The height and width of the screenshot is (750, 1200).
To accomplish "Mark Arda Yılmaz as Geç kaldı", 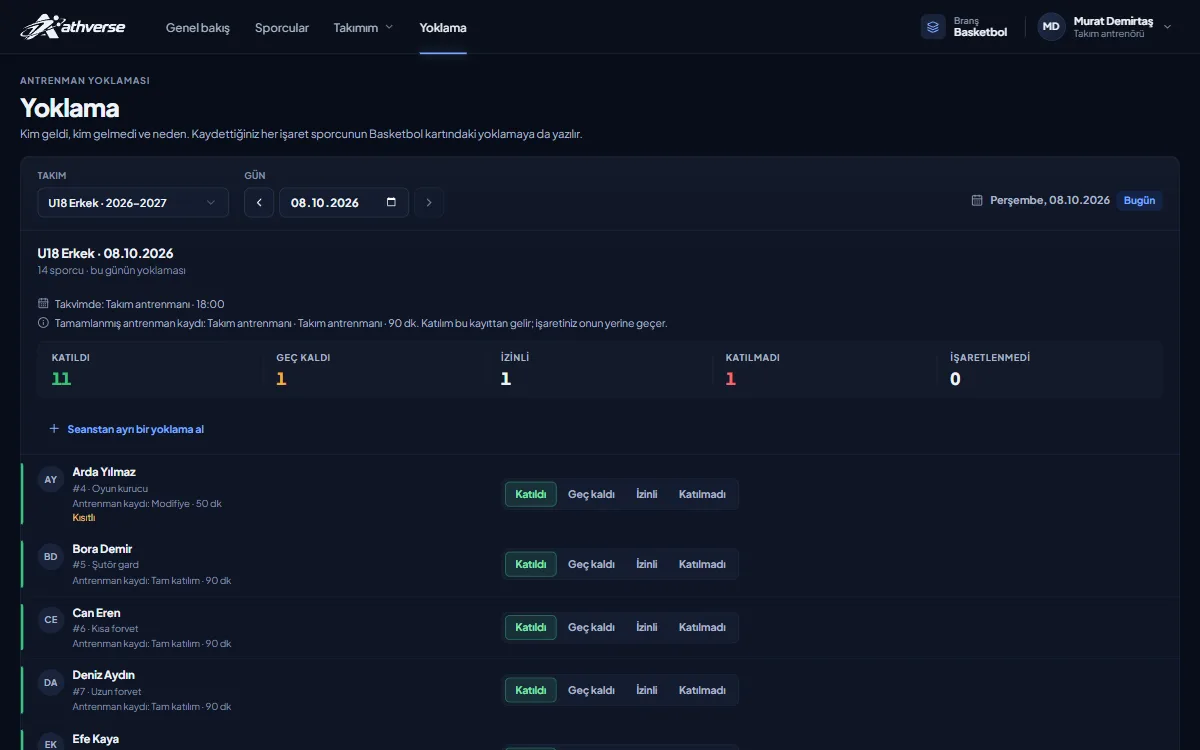I will pos(591,494).
